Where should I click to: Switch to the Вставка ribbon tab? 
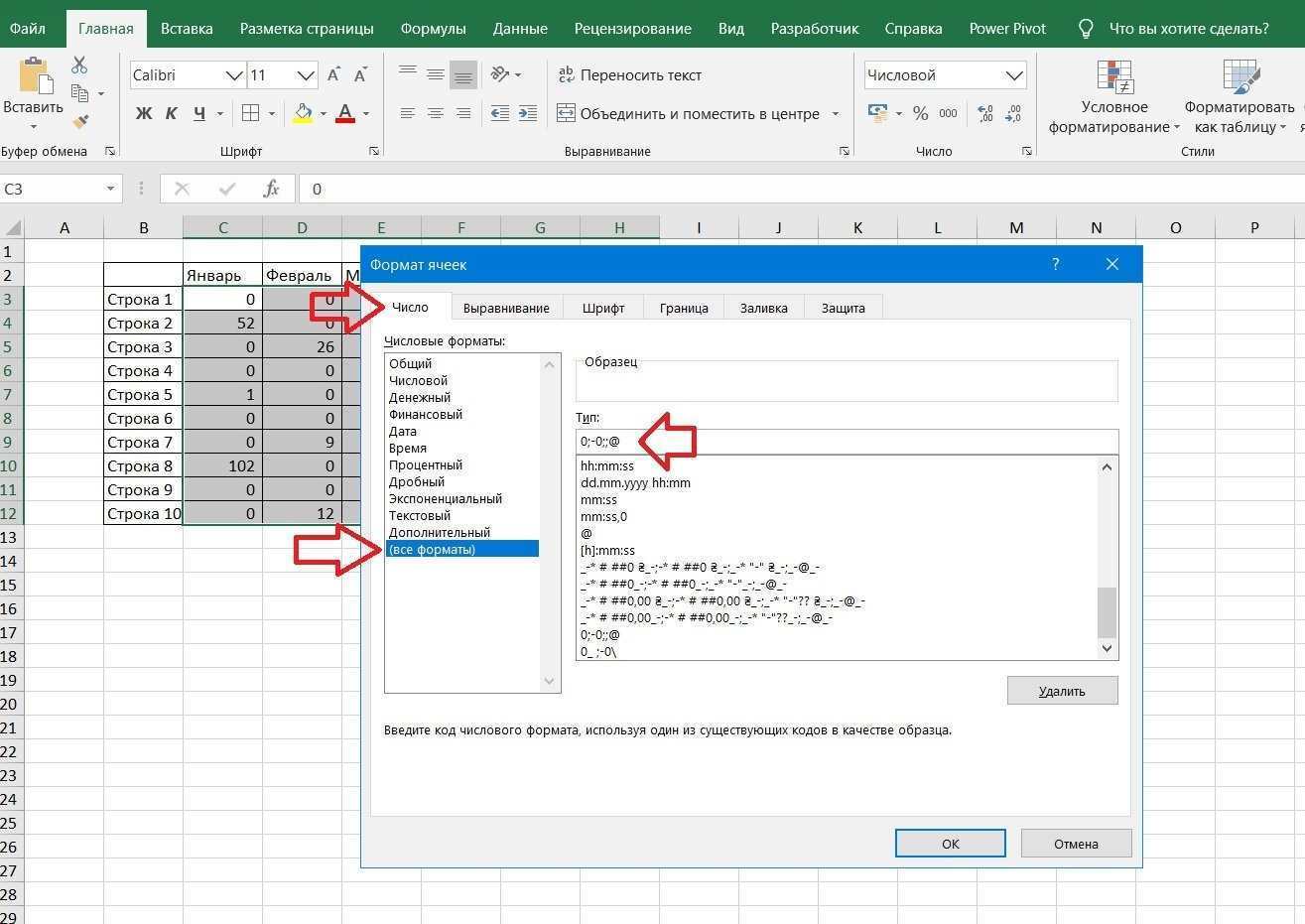tap(185, 28)
